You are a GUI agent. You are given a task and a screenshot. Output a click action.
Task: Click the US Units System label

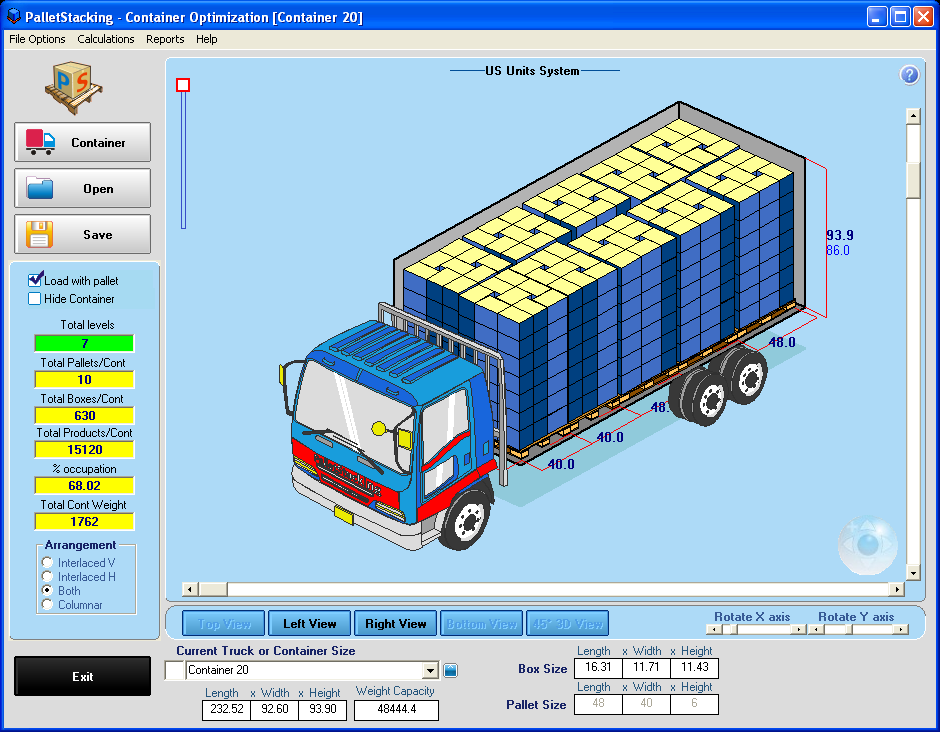point(532,71)
